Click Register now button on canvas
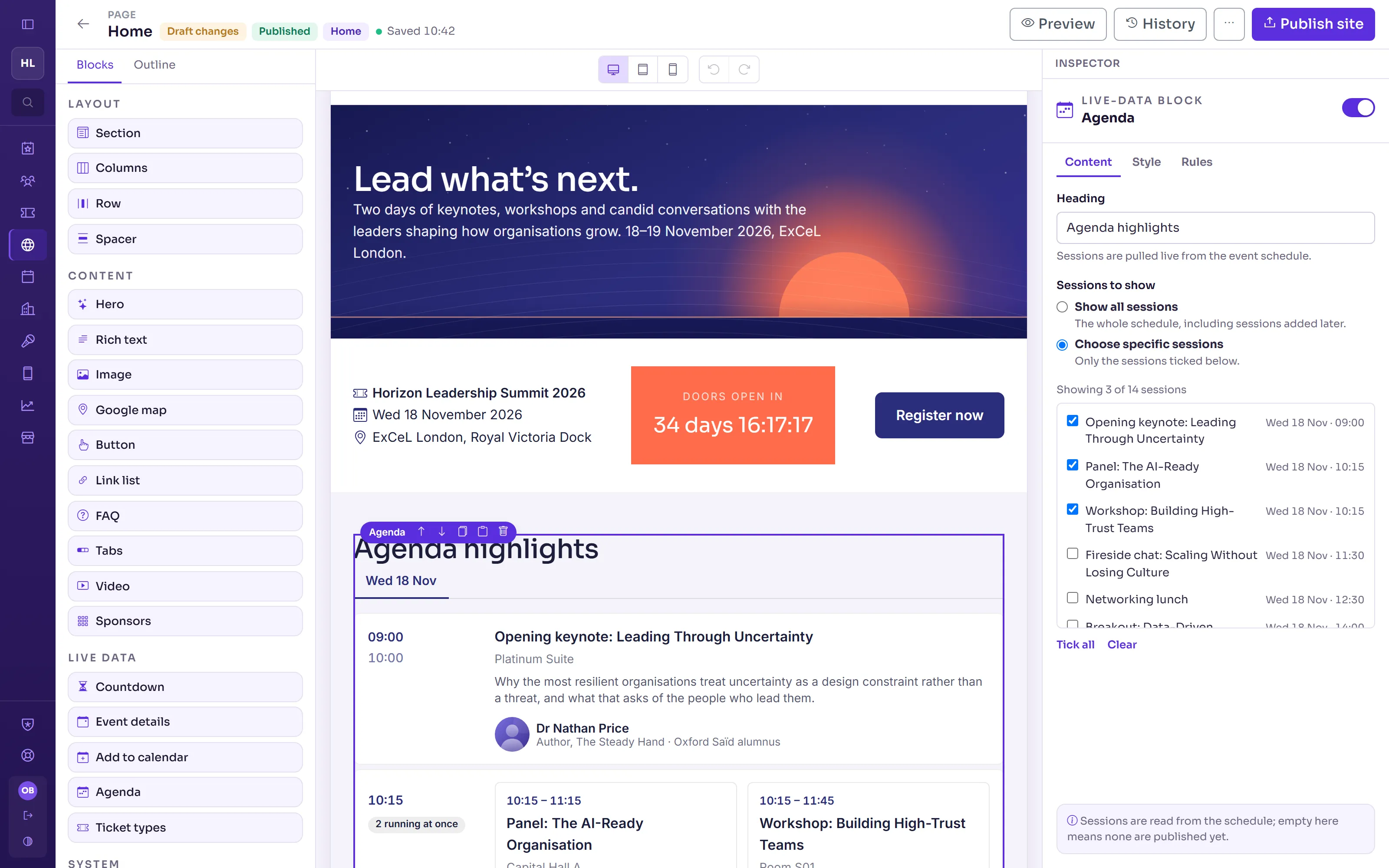This screenshot has width=1389, height=868. [x=940, y=415]
